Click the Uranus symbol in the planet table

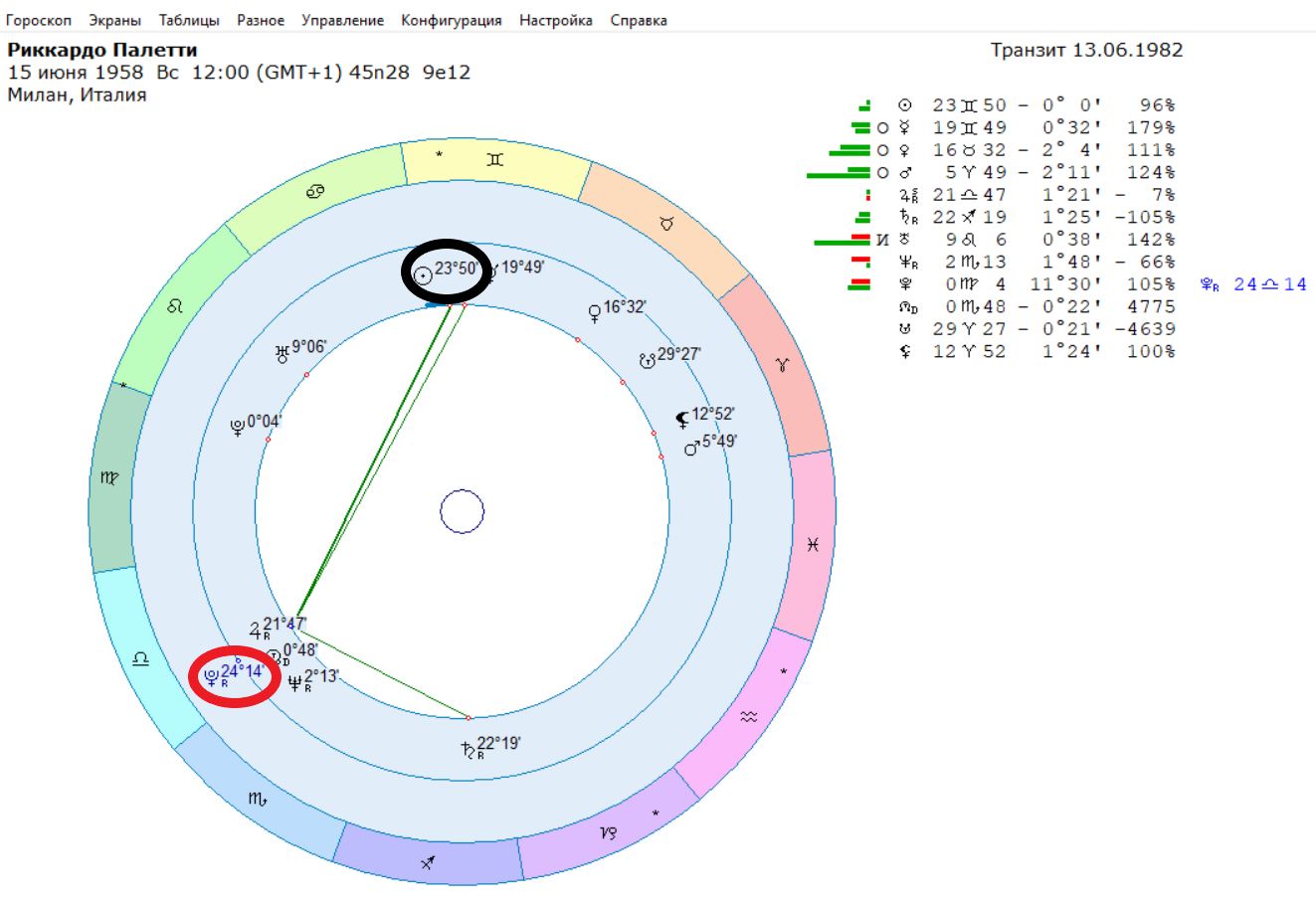point(904,240)
